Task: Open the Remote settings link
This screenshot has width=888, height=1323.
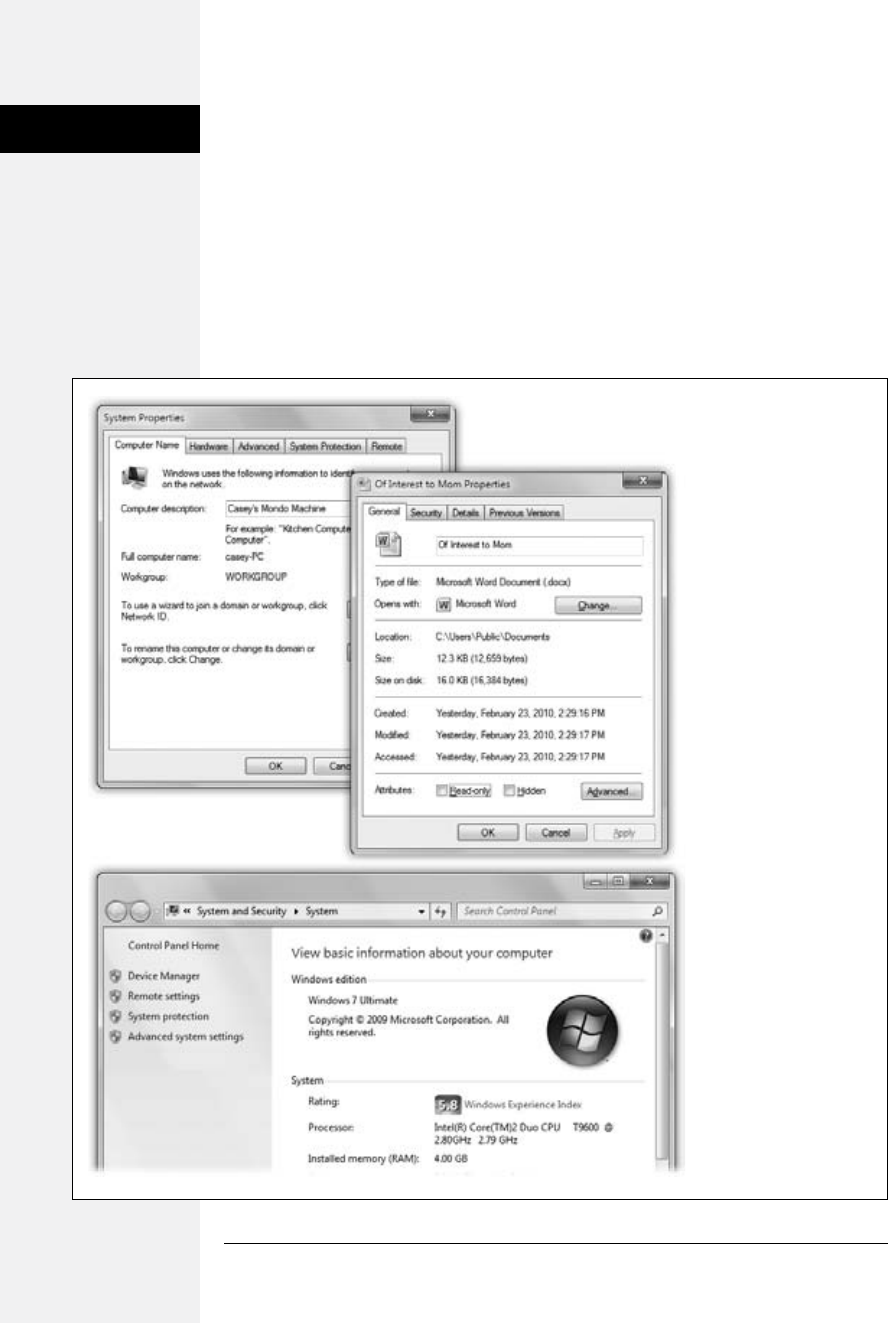Action: (163, 996)
